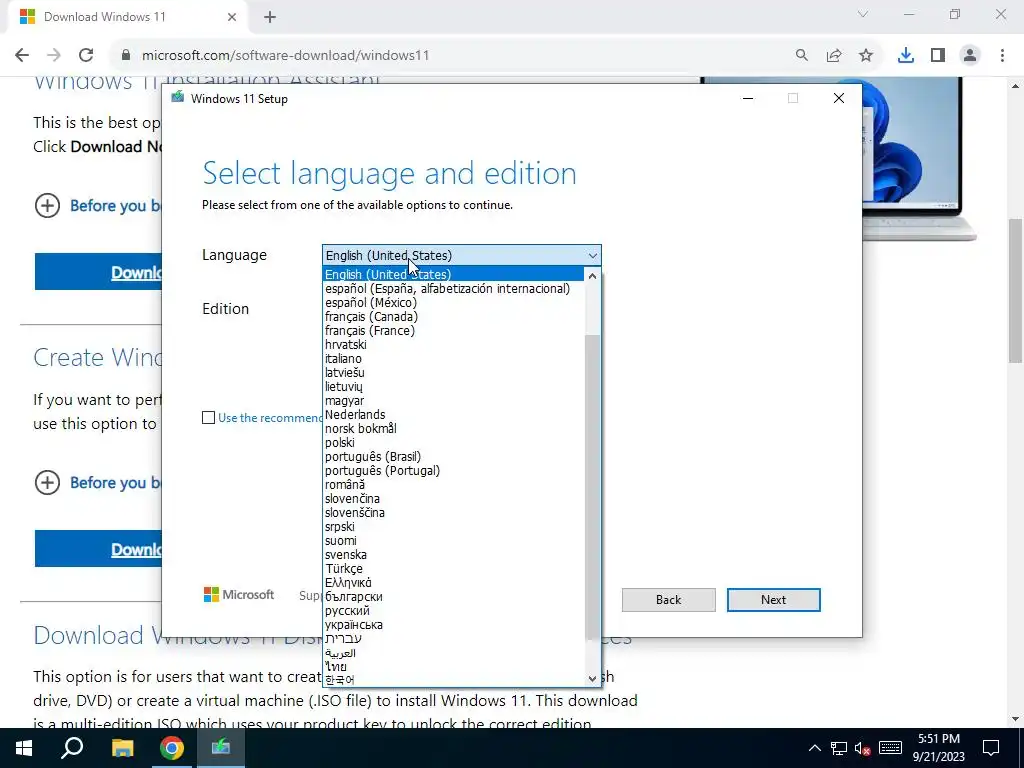Pick latviešu from the language list
Screen dimensions: 1024x768
tap(453, 372)
